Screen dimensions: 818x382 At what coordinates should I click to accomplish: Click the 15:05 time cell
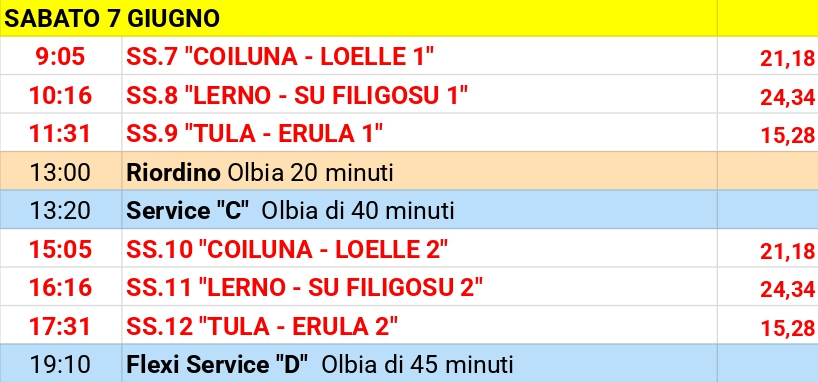61,249
